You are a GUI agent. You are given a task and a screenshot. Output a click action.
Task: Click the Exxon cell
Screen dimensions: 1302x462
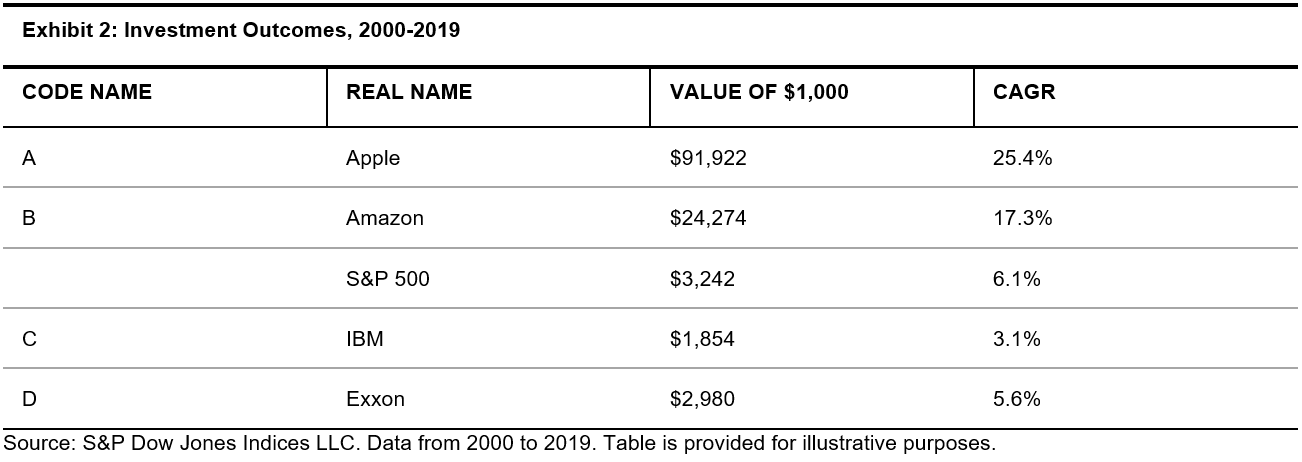point(375,399)
